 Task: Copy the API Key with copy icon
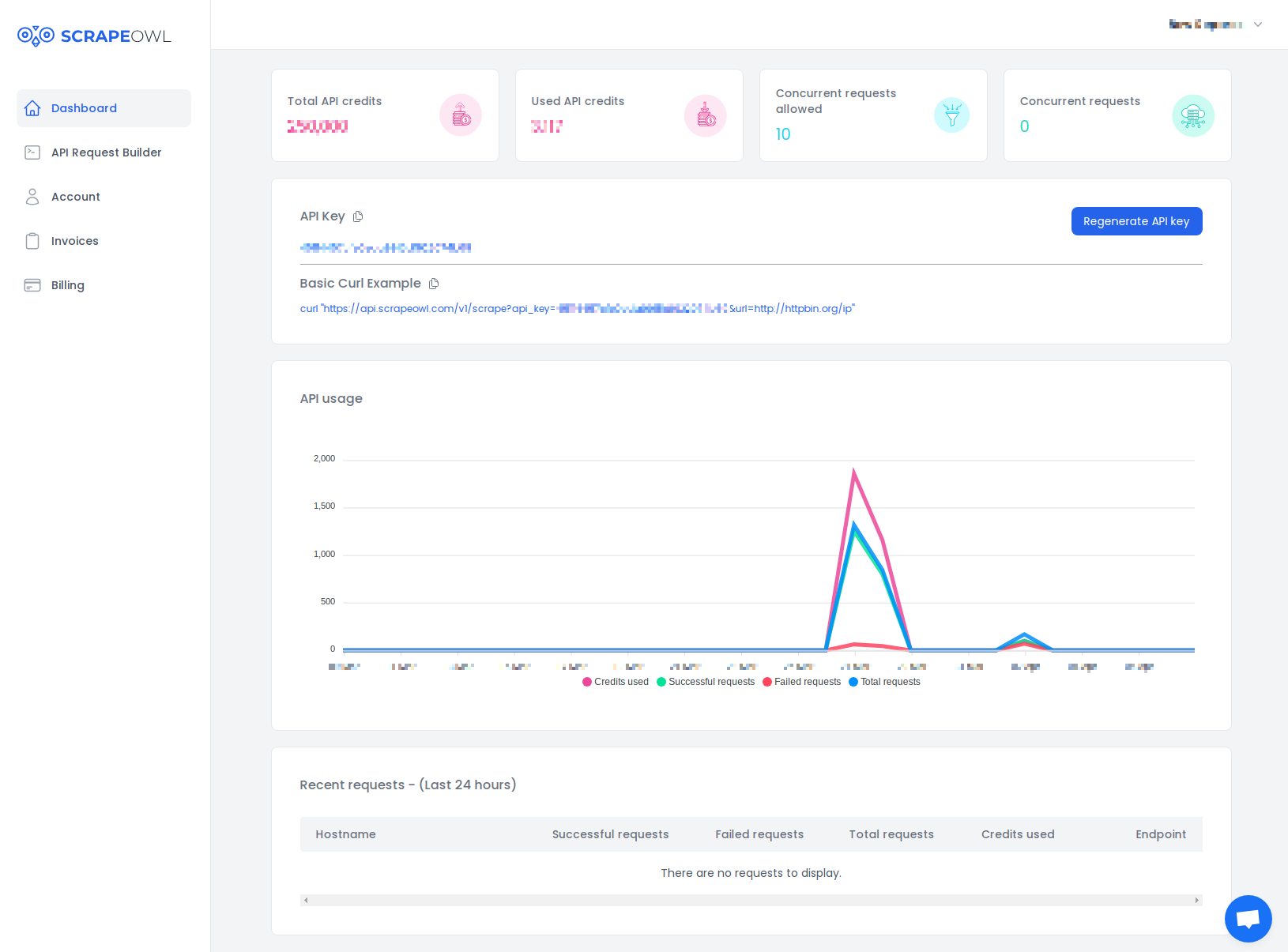(358, 216)
